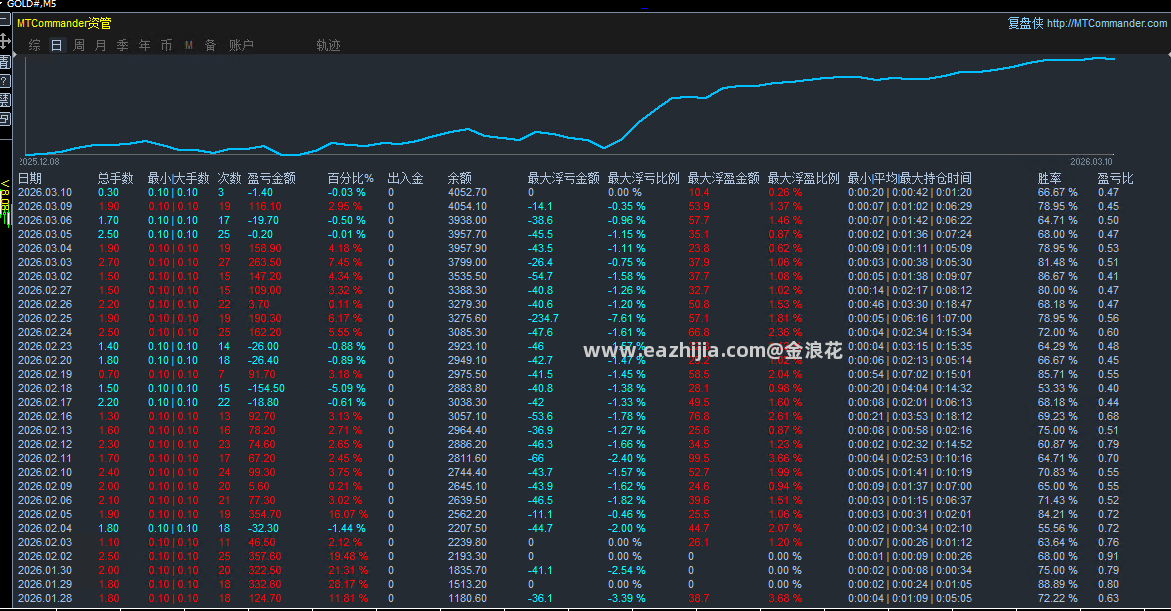This screenshot has height=611, width=1171.
Task: Click the overlapping windows icon in sidebar
Action: pyautogui.click(x=4, y=119)
